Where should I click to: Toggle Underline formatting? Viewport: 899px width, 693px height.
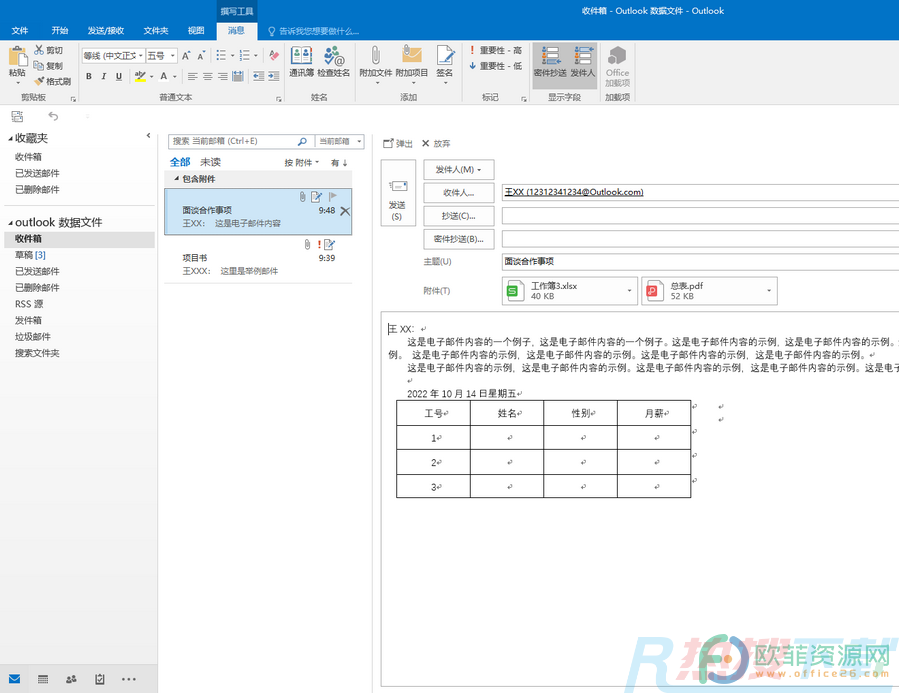coord(119,76)
